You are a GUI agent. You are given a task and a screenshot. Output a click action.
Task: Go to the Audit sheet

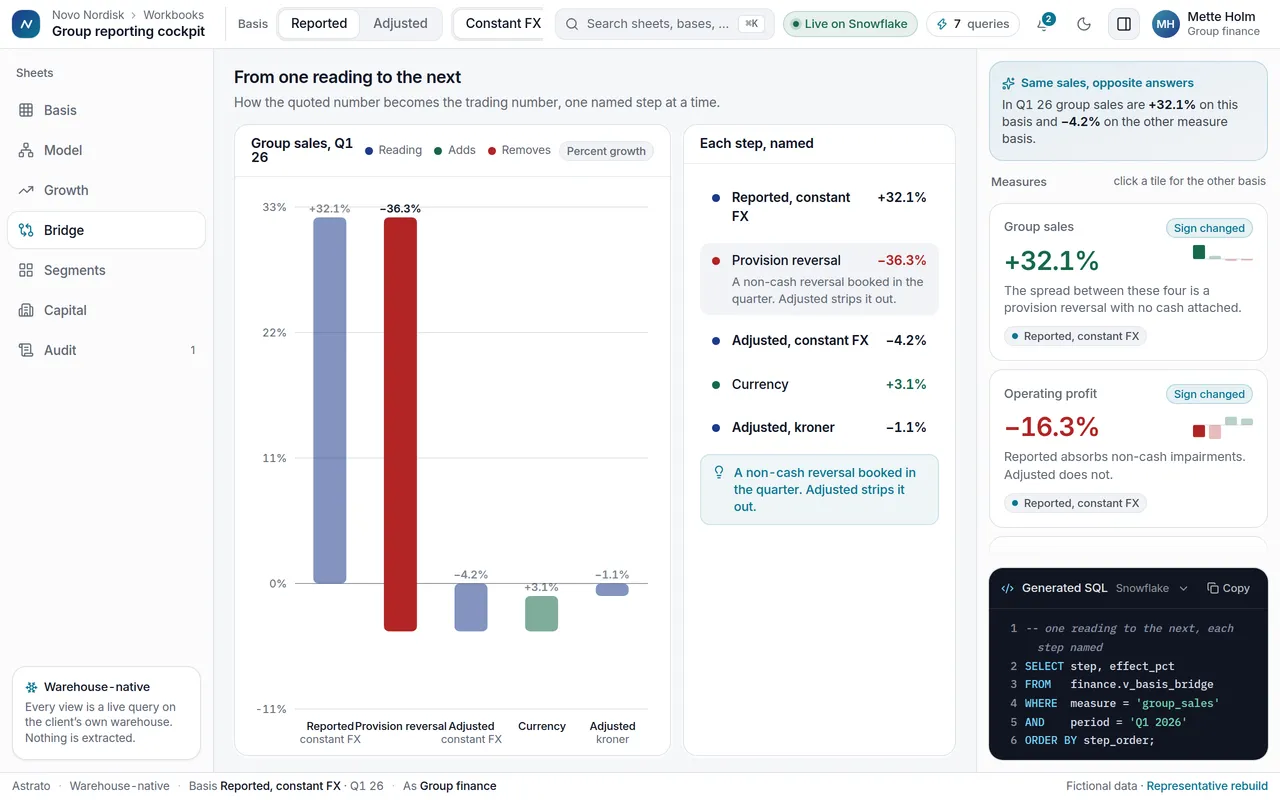coord(106,350)
